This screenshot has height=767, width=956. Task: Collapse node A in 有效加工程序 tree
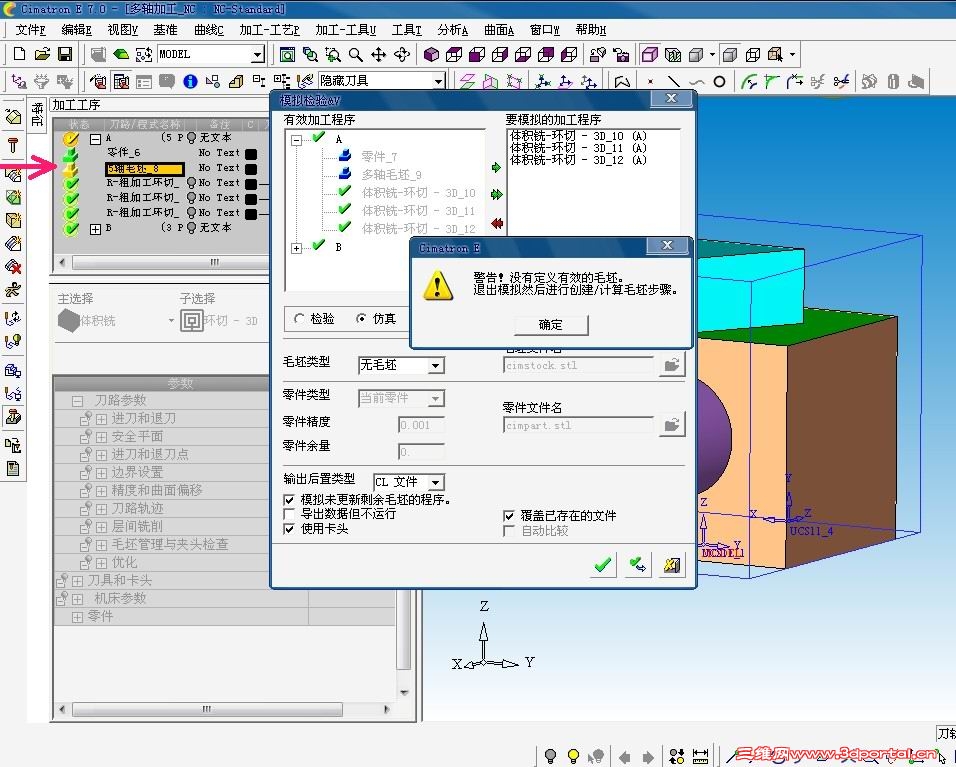pos(296,140)
